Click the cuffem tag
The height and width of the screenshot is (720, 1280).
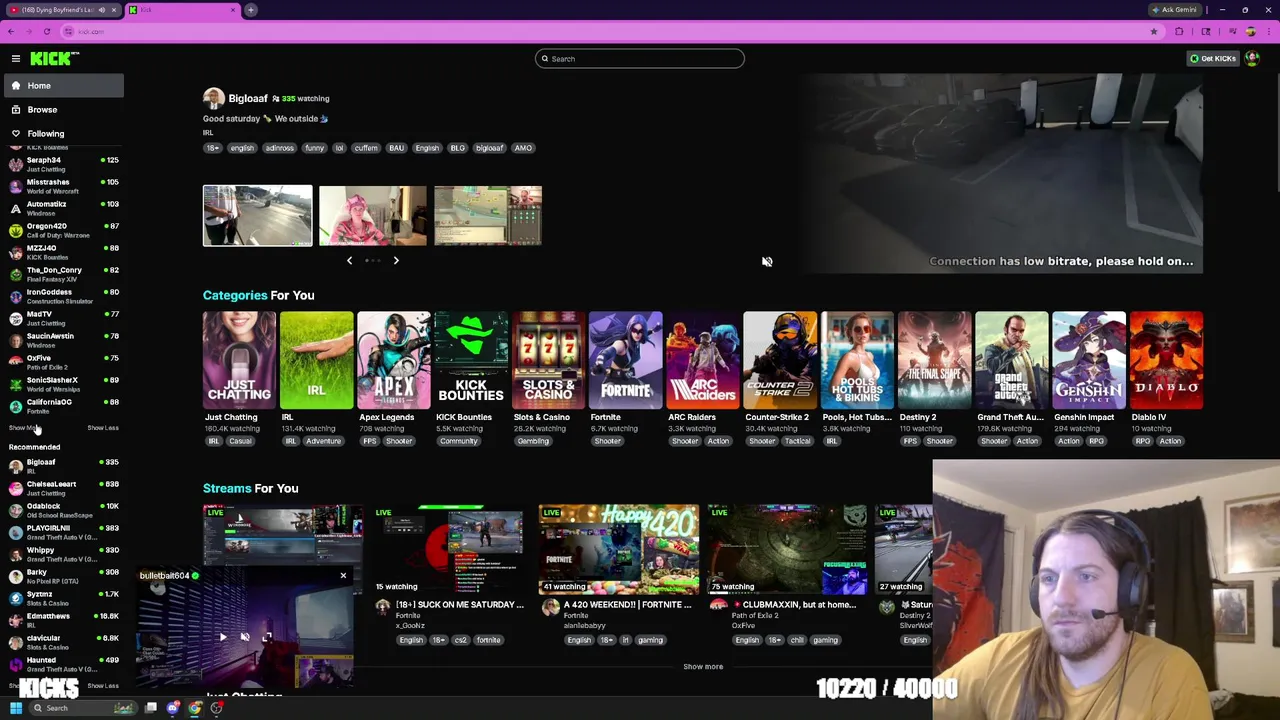[366, 148]
